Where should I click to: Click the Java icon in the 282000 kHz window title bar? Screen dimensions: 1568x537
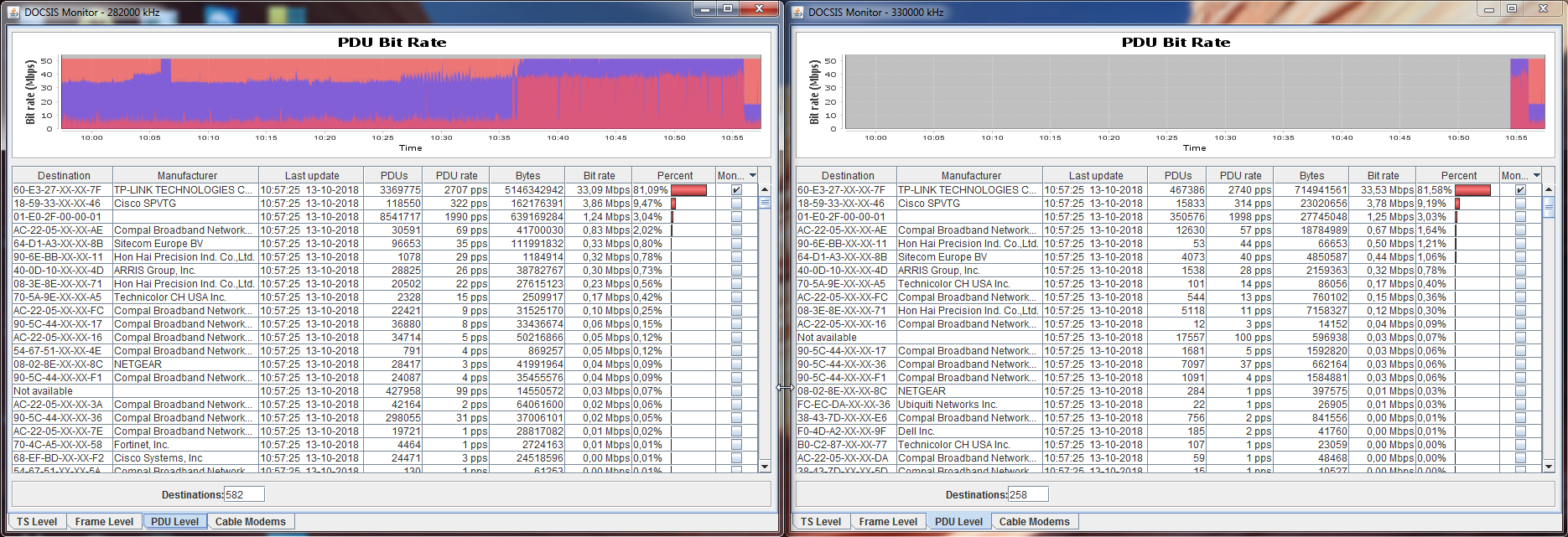pos(13,12)
